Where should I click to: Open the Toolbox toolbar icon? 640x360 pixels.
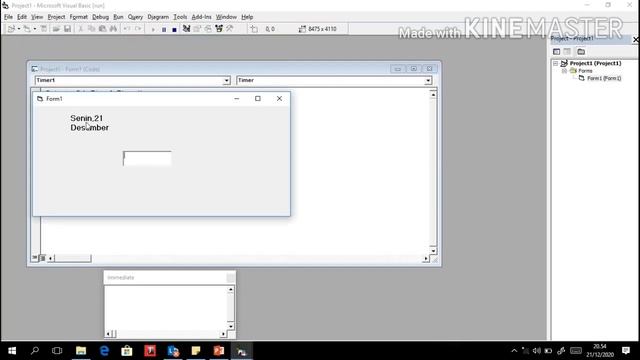click(x=230, y=29)
